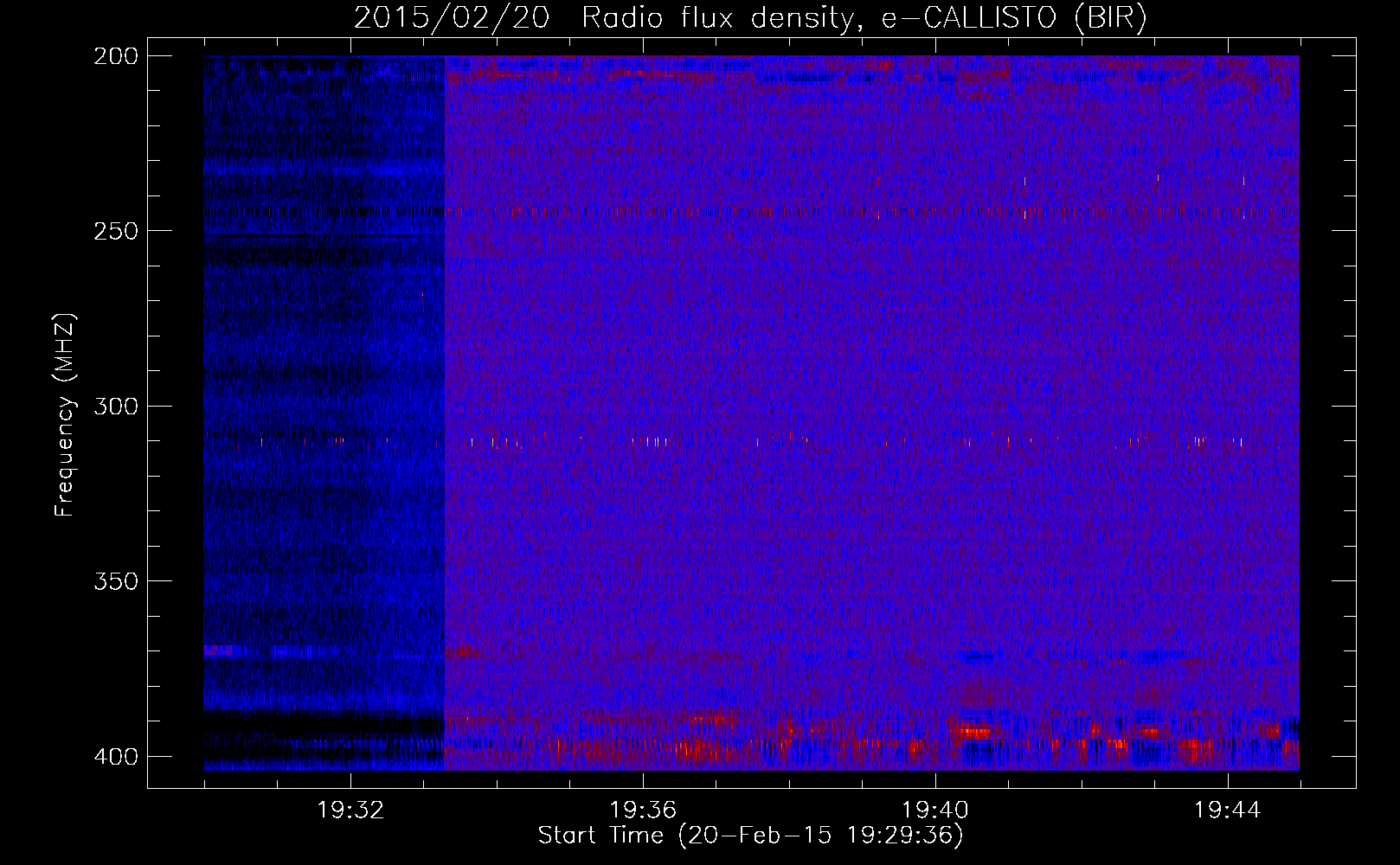Screen dimensions: 1400x865
Task: Click the 19:40 time tick label
Action: click(x=935, y=810)
